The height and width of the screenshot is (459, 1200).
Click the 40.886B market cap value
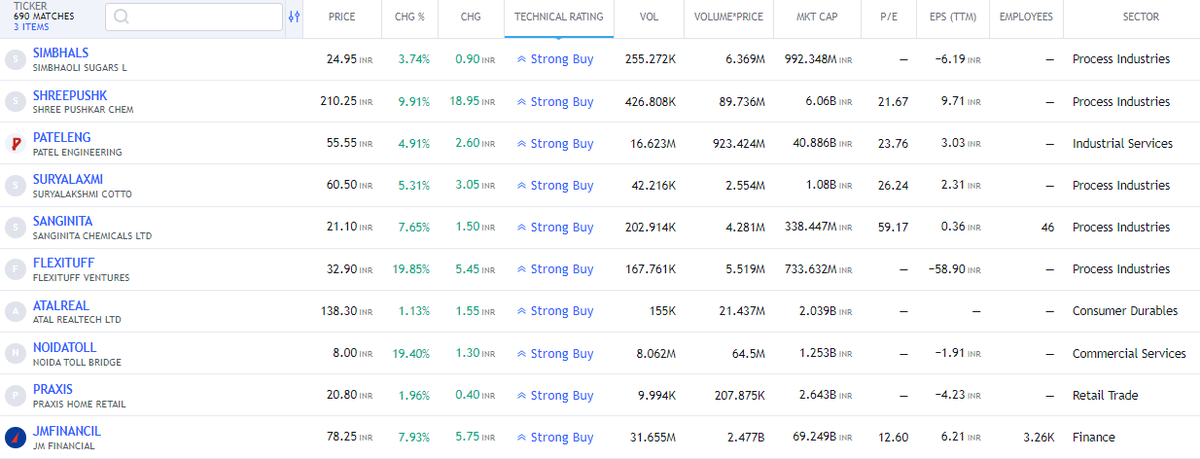pos(823,143)
